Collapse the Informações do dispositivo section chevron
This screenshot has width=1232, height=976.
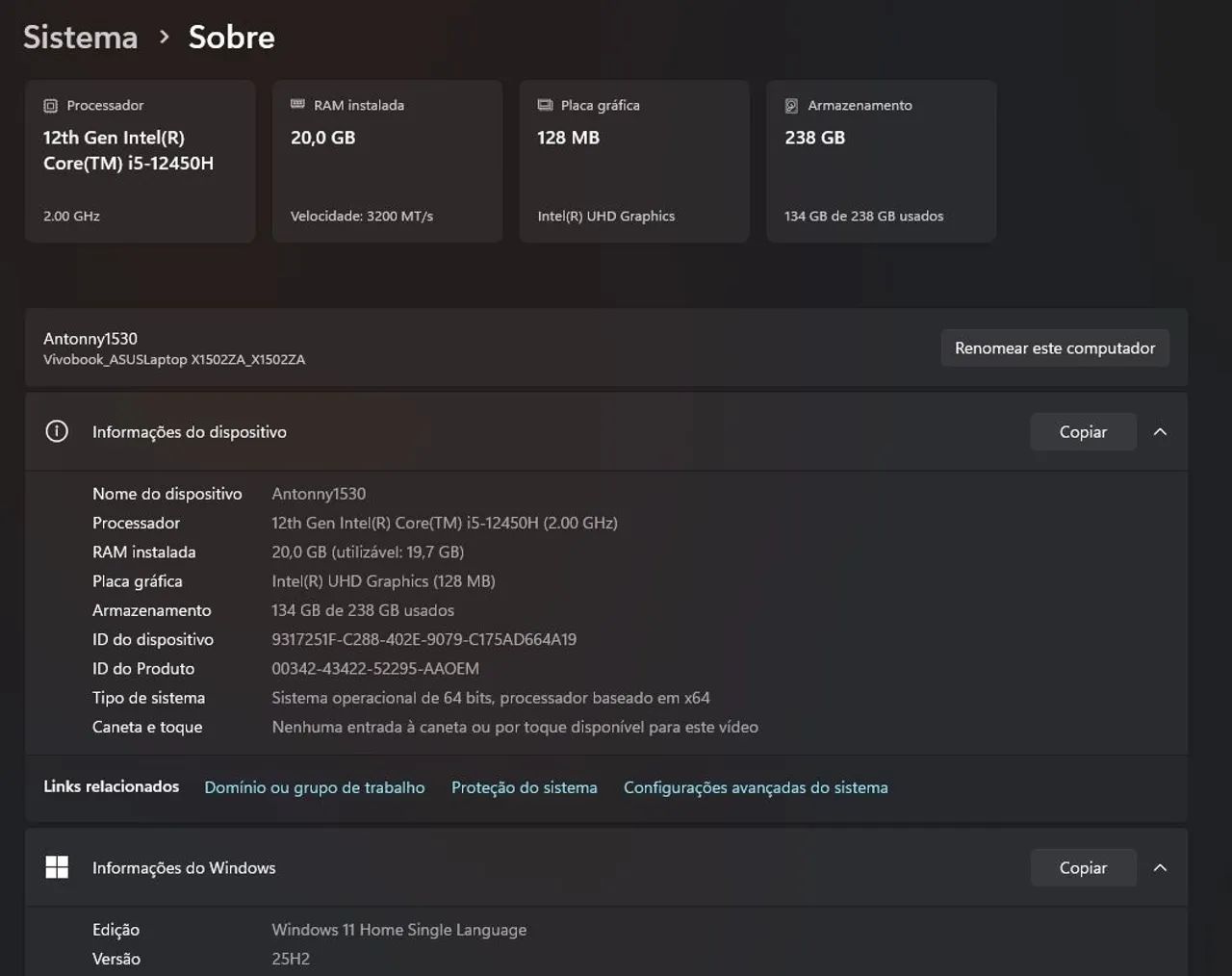coord(1160,432)
